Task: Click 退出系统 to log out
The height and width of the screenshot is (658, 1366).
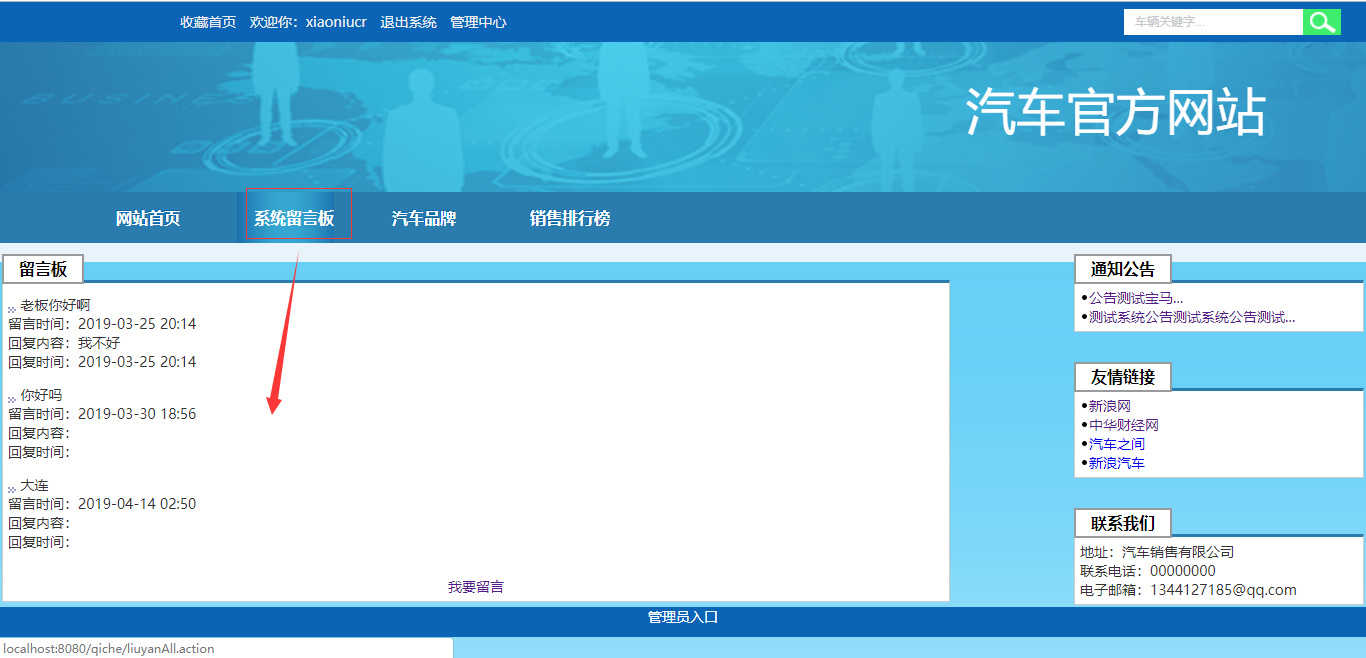Action: pyautogui.click(x=408, y=22)
